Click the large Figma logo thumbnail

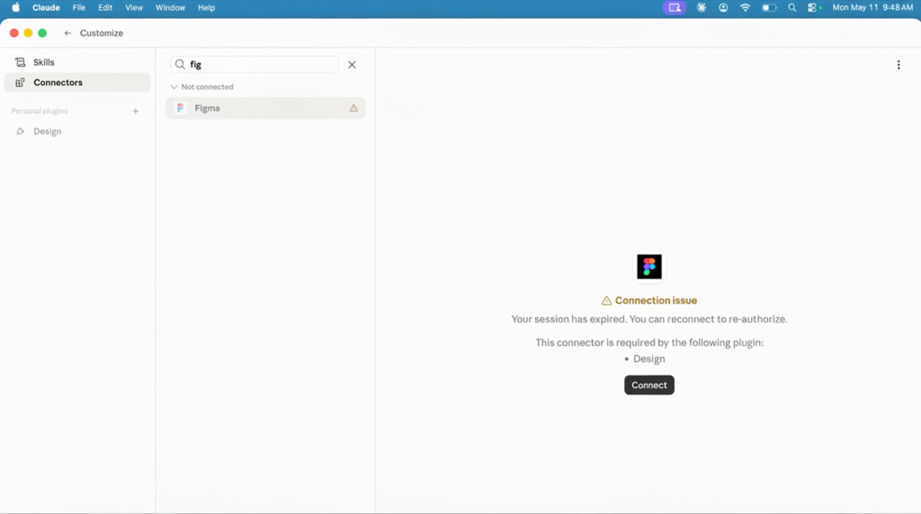[649, 267]
